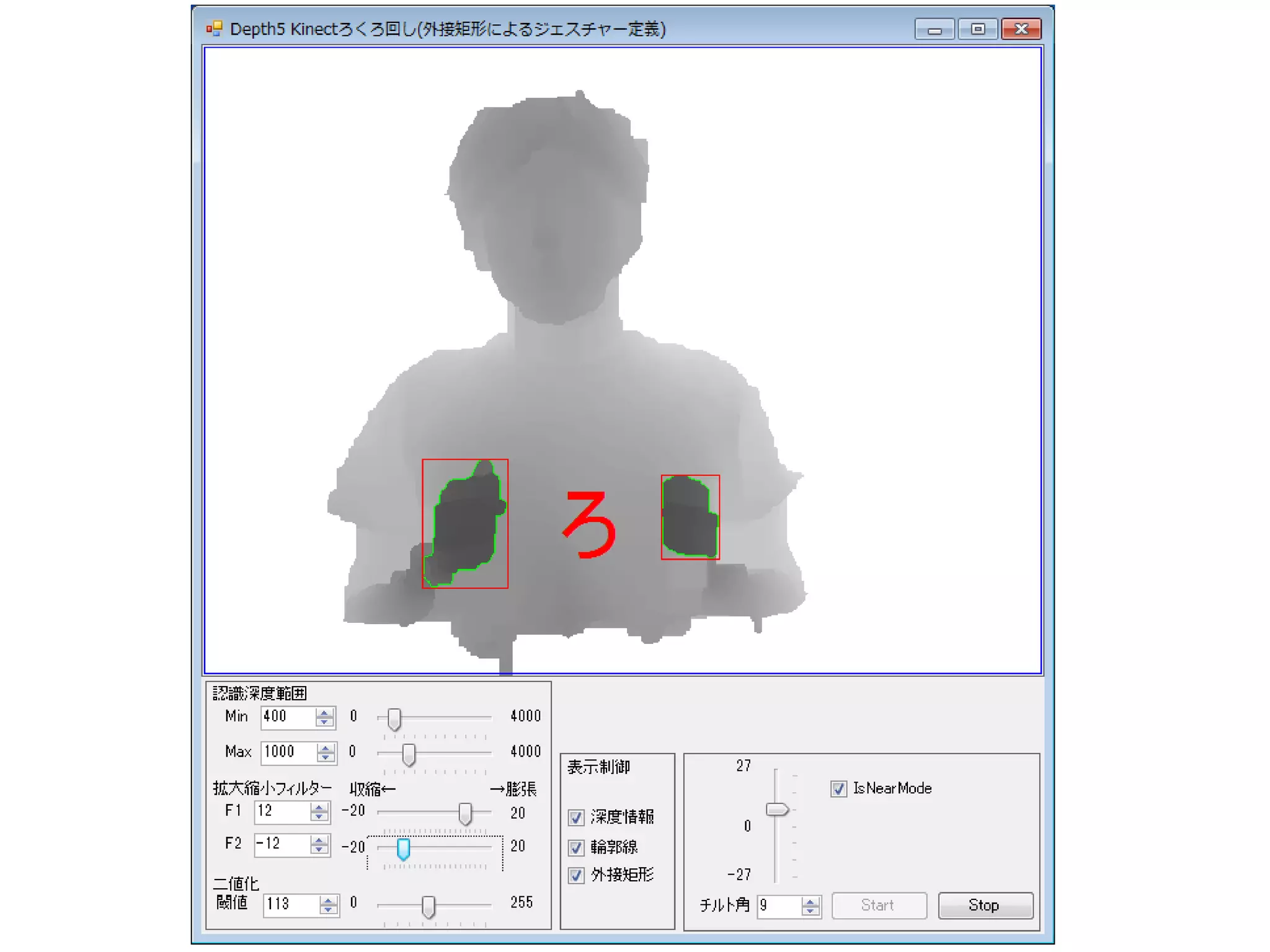Increase the F1 filter value spinner
The width and height of the screenshot is (1270, 952).
coord(319,808)
